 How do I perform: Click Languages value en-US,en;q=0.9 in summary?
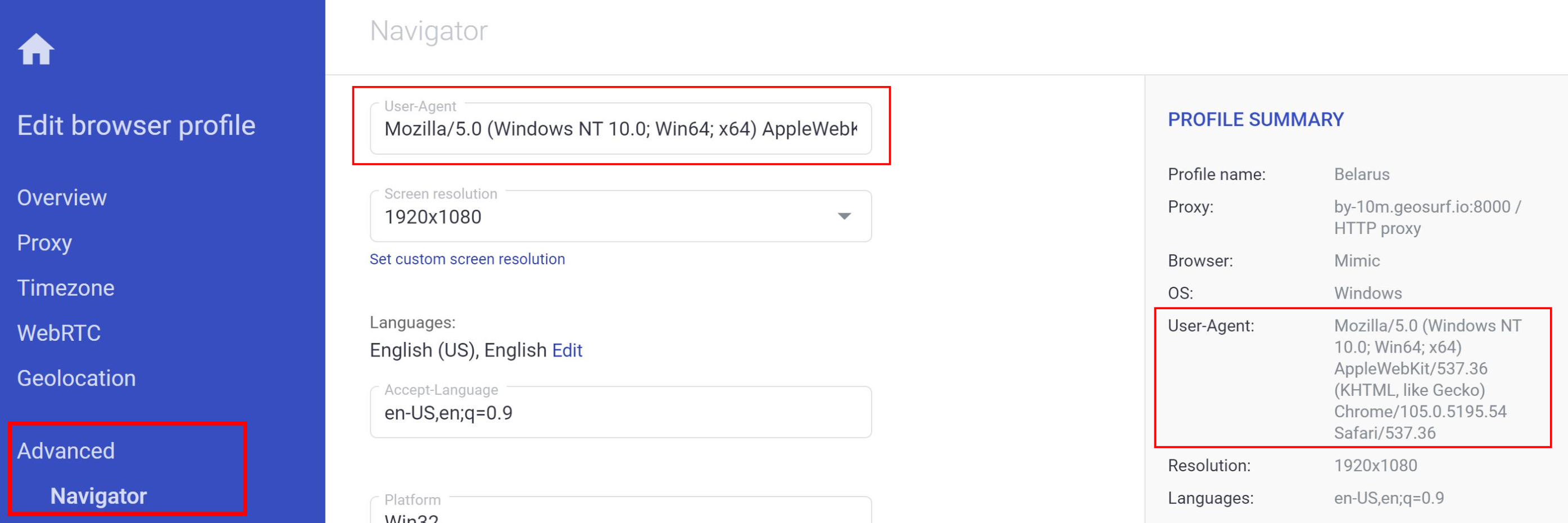1388,498
